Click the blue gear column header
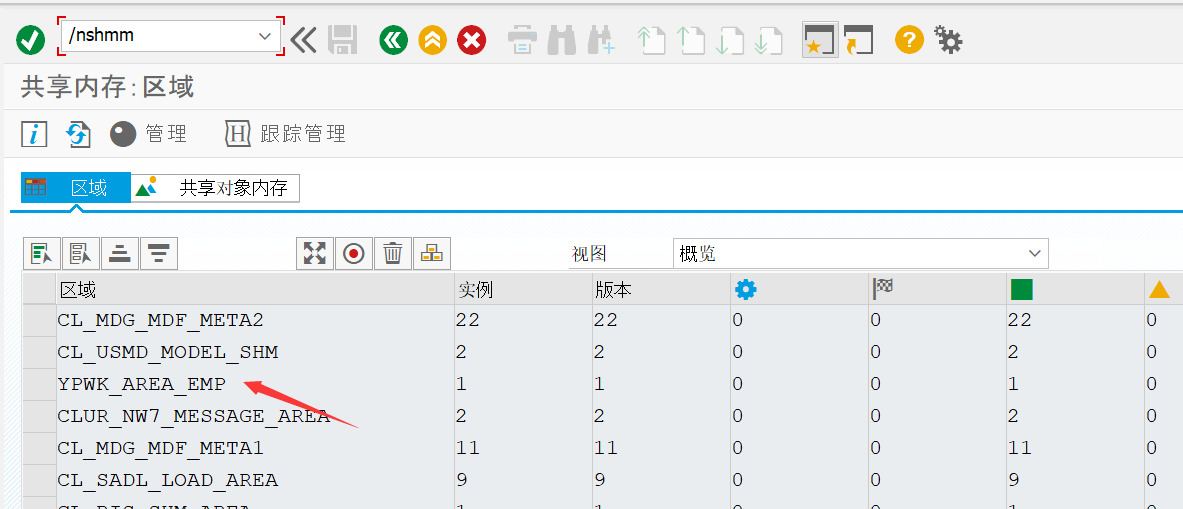 [x=798, y=290]
